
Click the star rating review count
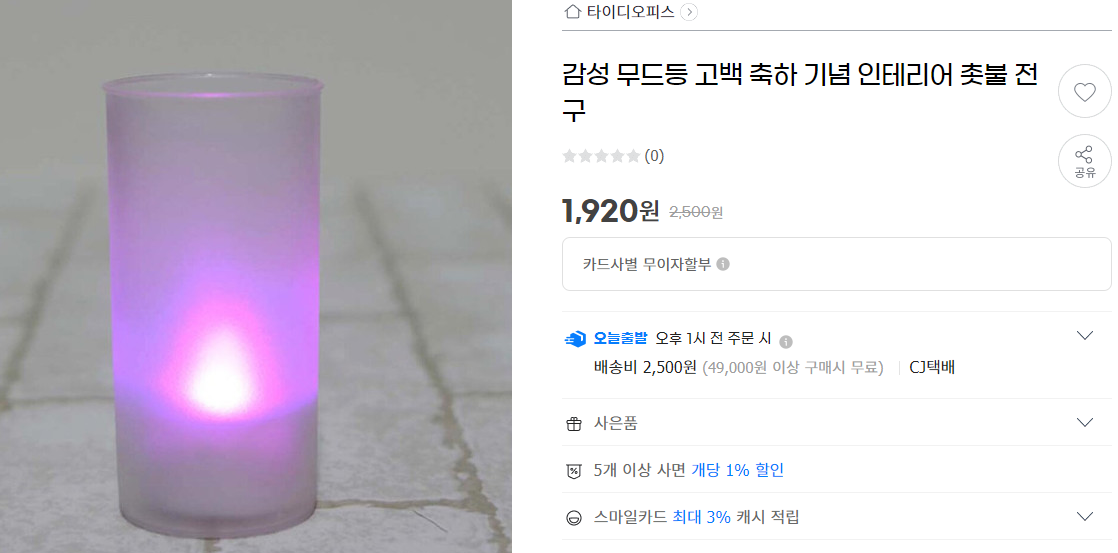(x=613, y=156)
